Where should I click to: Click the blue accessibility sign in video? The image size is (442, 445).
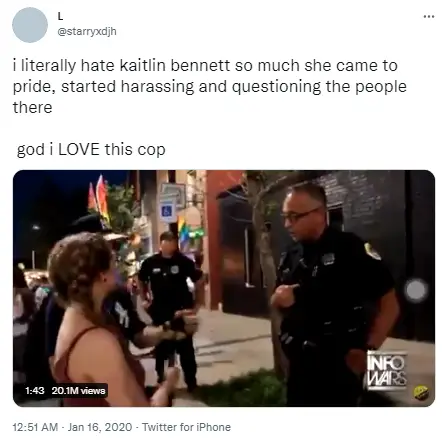pos(167,211)
